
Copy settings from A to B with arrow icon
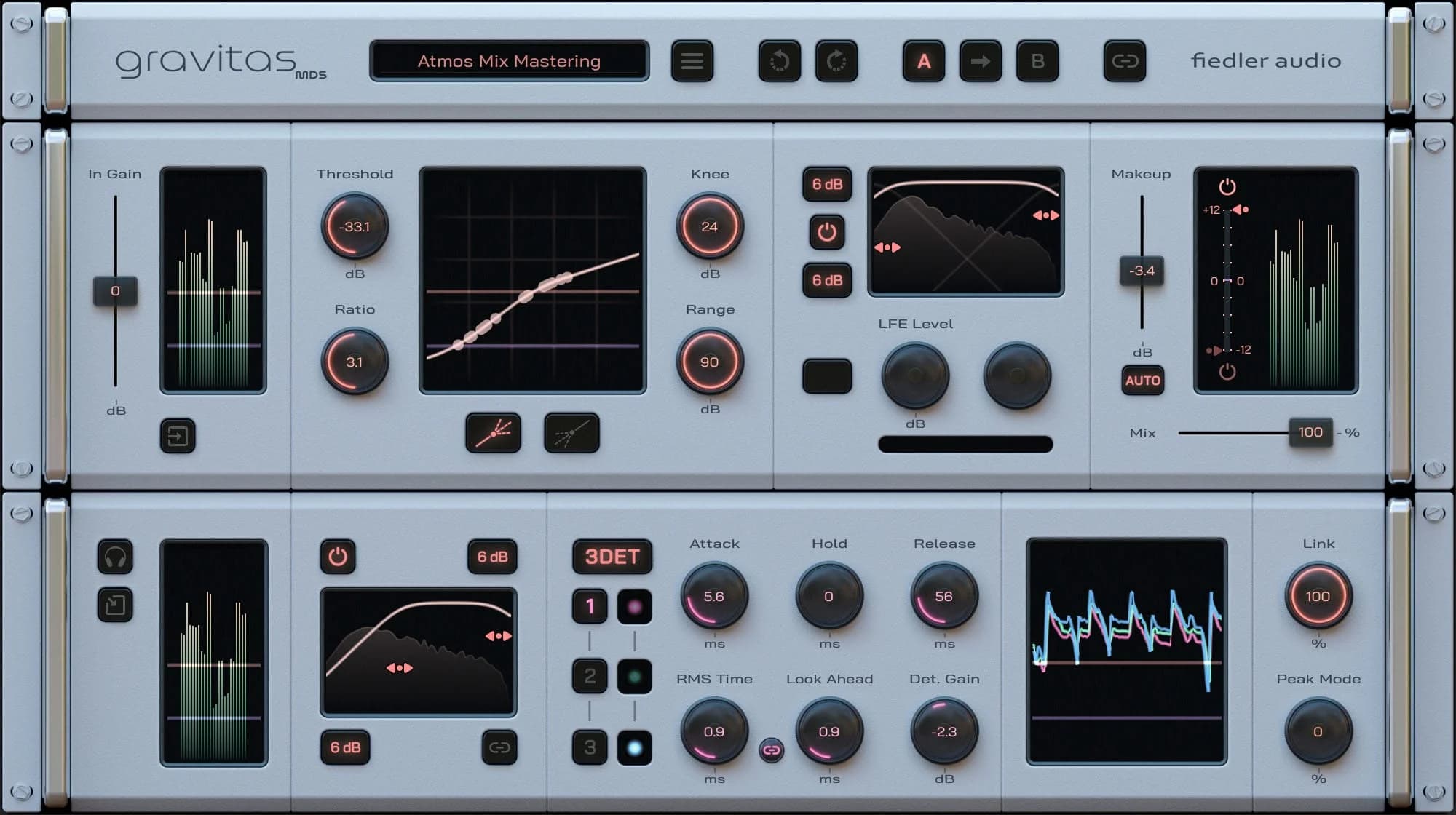[980, 61]
